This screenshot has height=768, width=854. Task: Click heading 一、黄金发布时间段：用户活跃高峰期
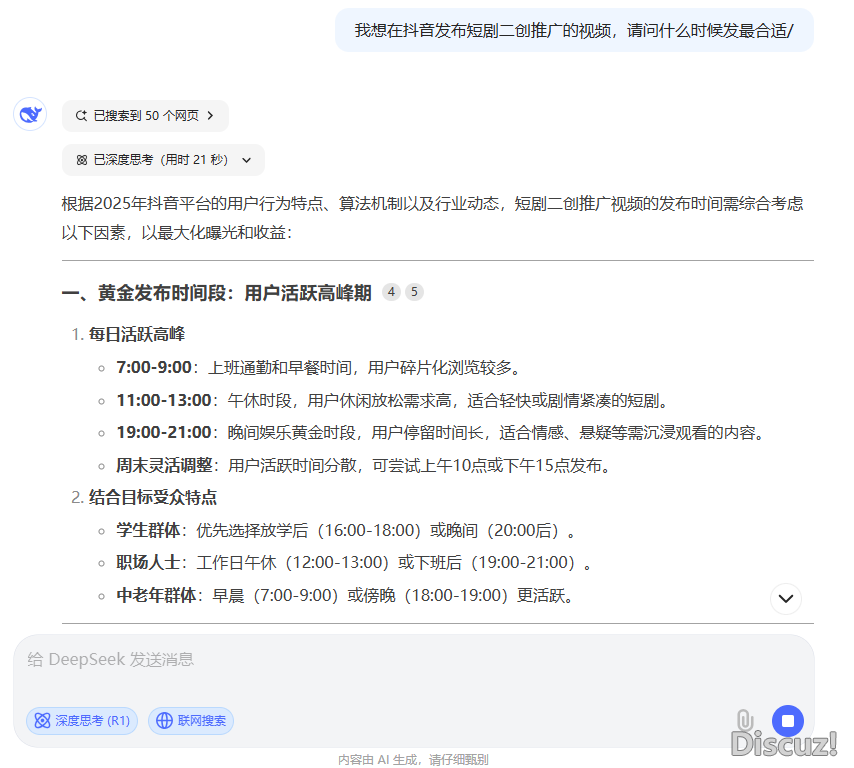point(216,293)
